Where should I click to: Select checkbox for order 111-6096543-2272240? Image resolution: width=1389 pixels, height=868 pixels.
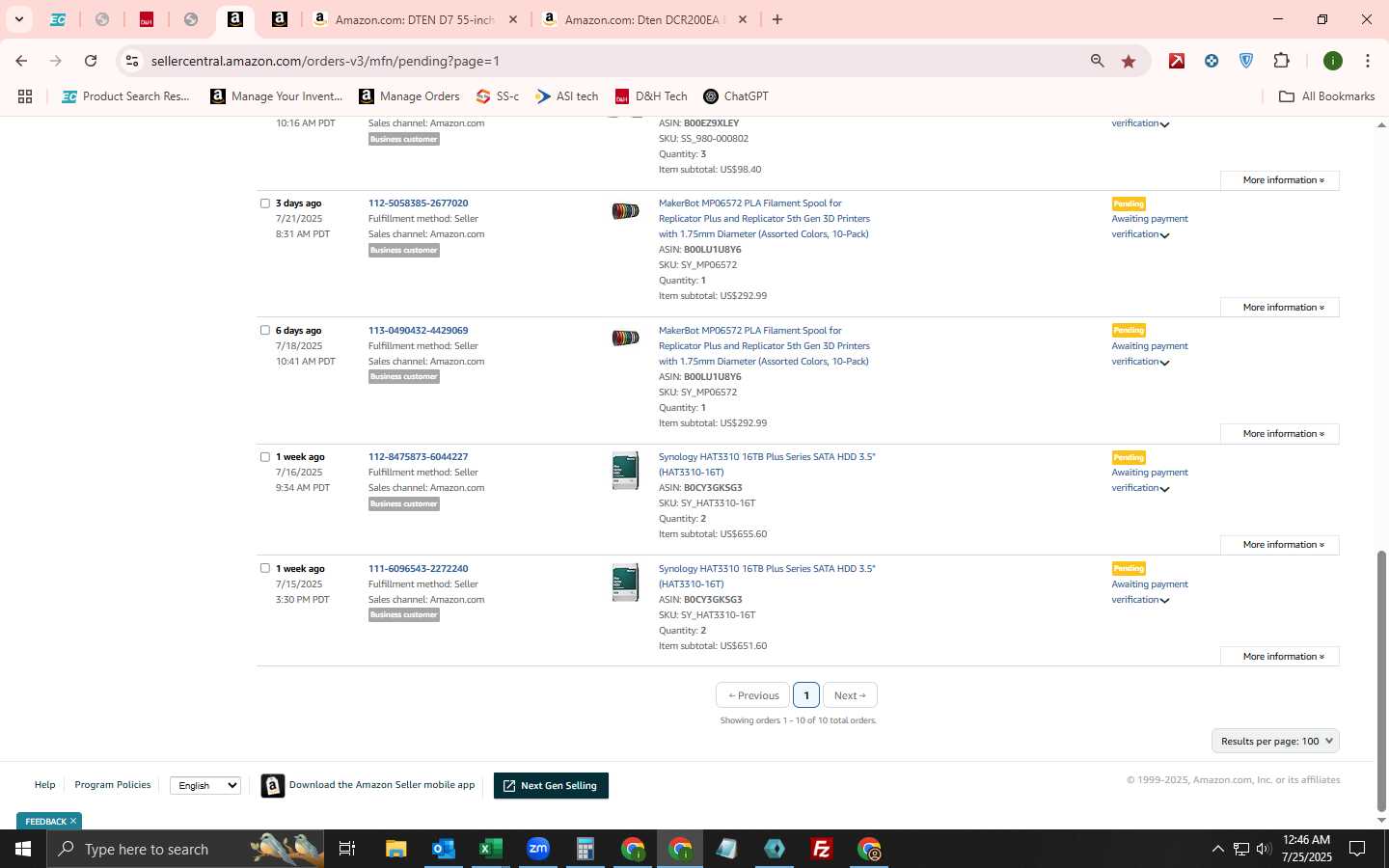(x=265, y=568)
